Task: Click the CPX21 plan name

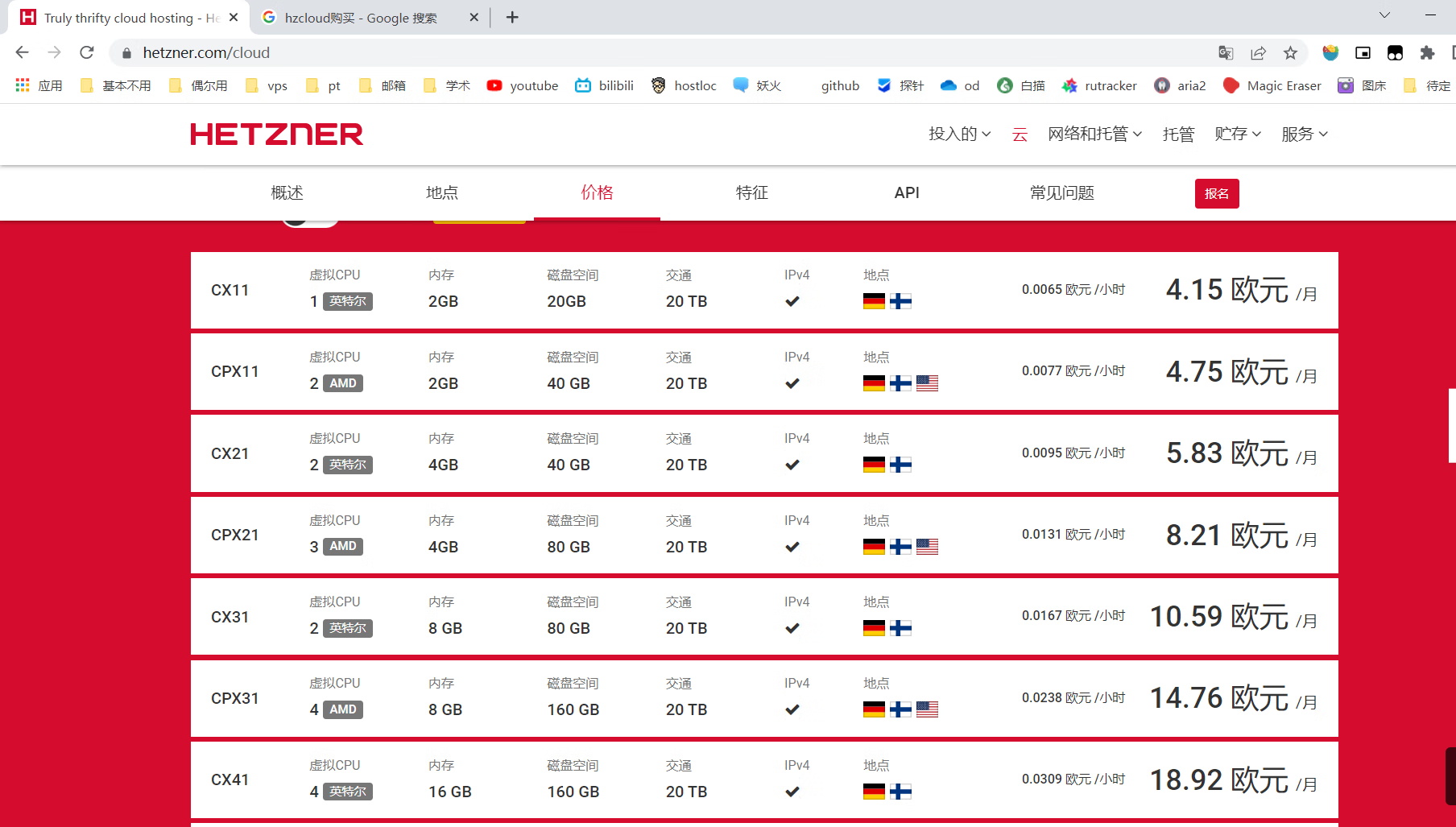Action: [x=234, y=535]
